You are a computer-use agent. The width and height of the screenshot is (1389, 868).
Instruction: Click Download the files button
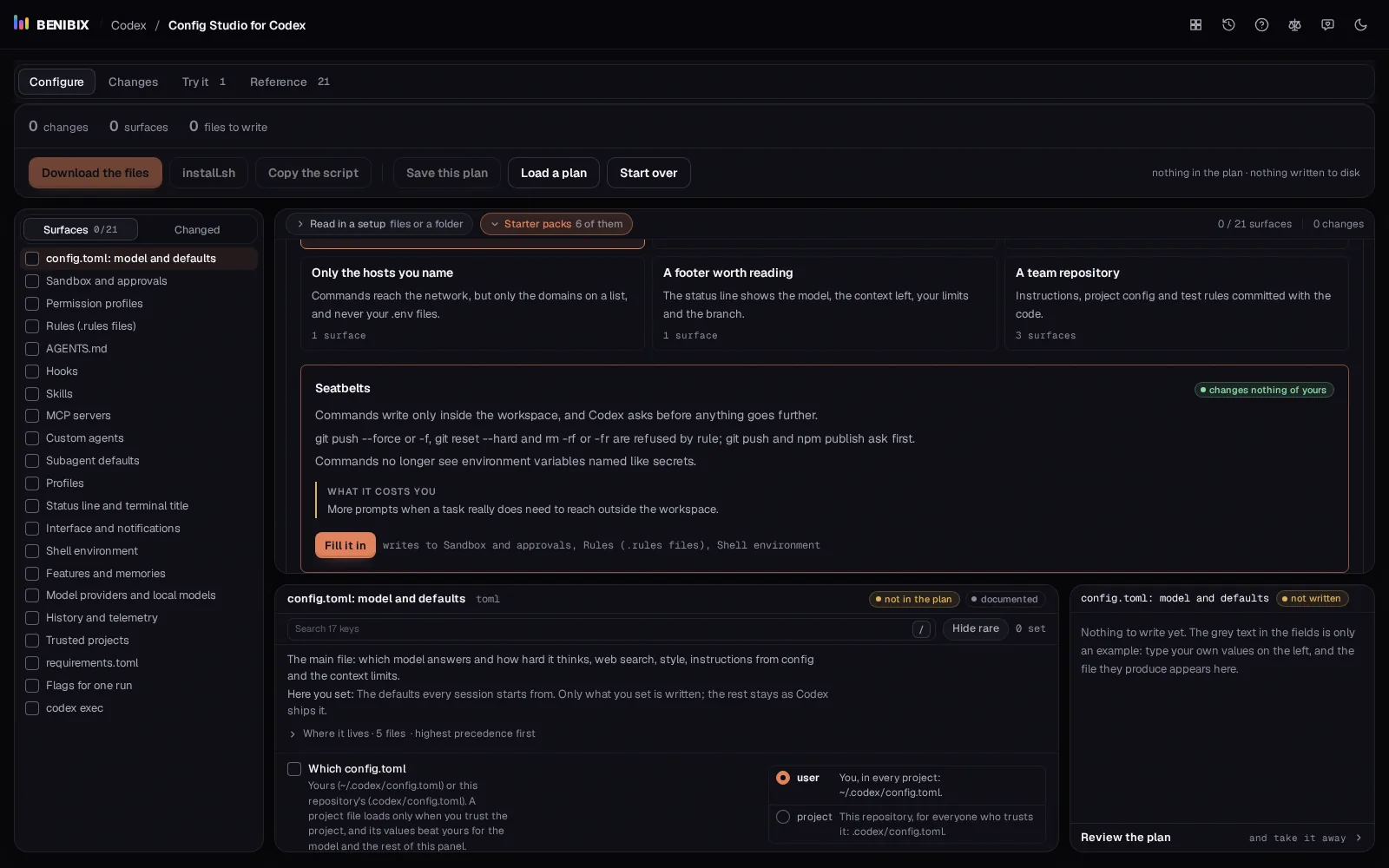point(95,173)
